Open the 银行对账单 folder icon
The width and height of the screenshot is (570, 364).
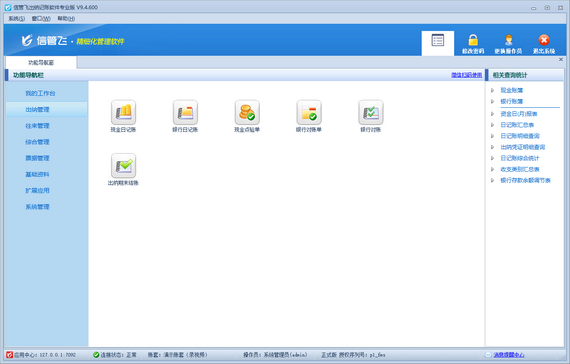pos(309,112)
